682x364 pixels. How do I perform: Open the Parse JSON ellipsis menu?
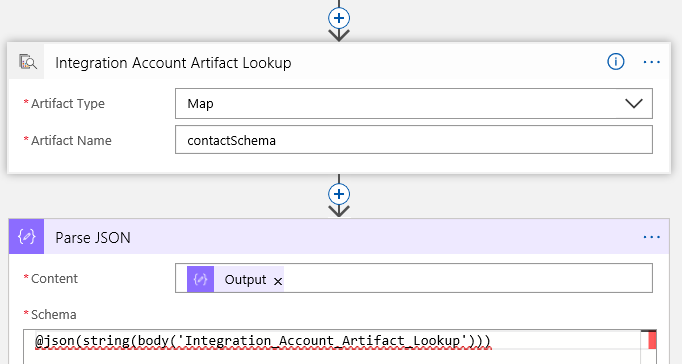pos(651,237)
